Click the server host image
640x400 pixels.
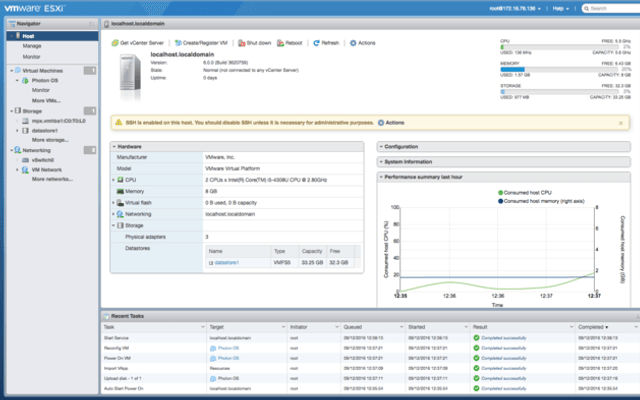[130, 77]
